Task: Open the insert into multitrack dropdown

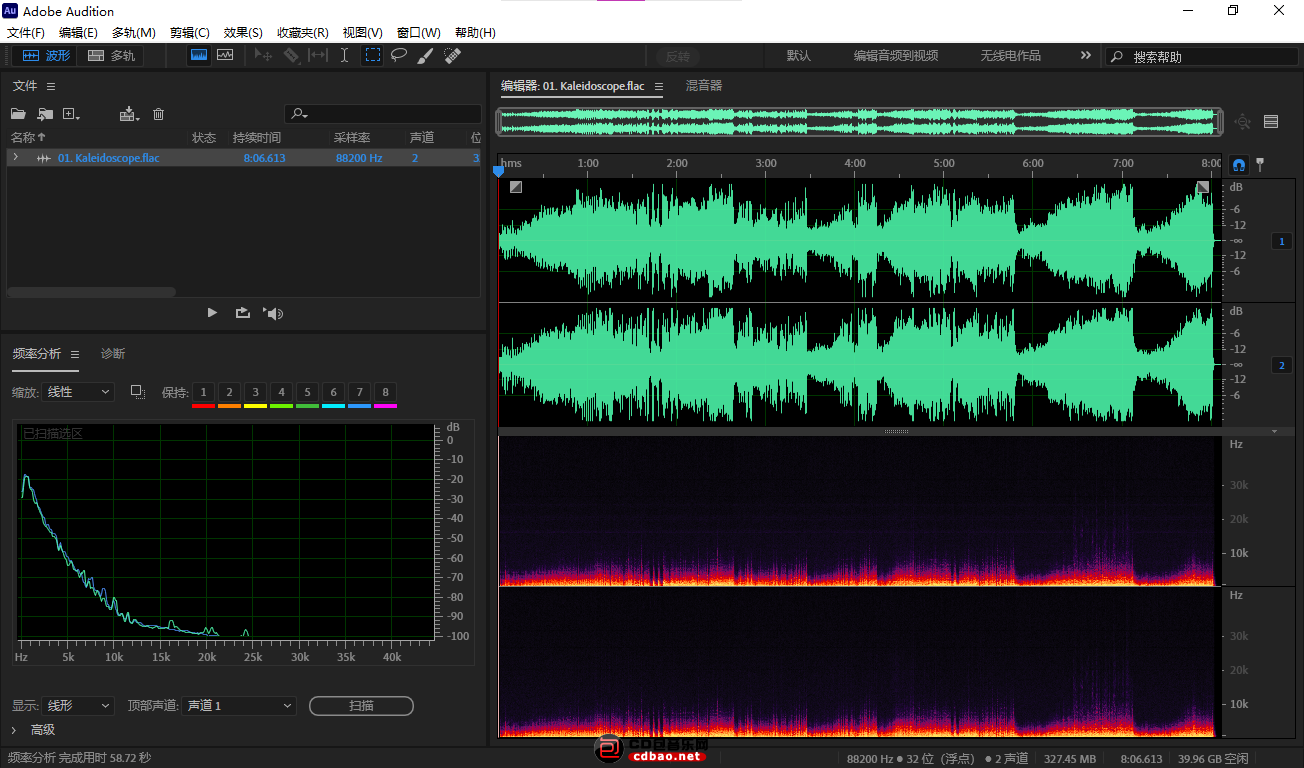Action: point(129,114)
